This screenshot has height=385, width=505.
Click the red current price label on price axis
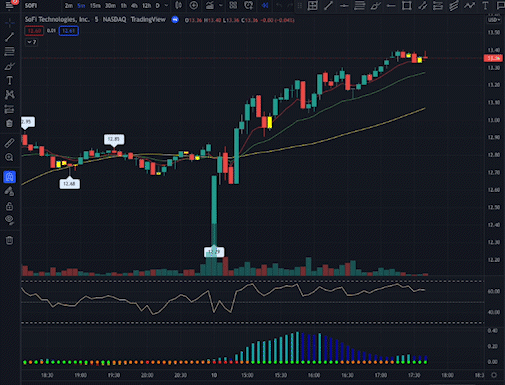[493, 58]
